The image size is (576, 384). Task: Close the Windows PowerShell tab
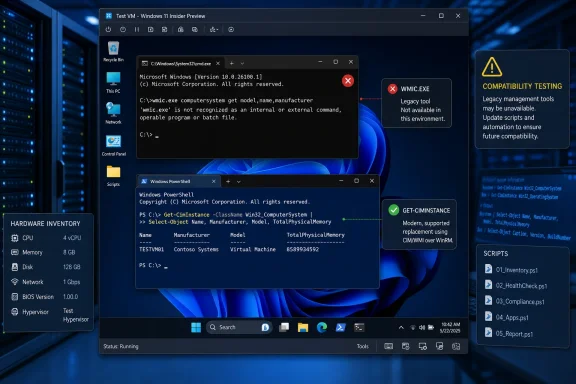click(x=213, y=182)
